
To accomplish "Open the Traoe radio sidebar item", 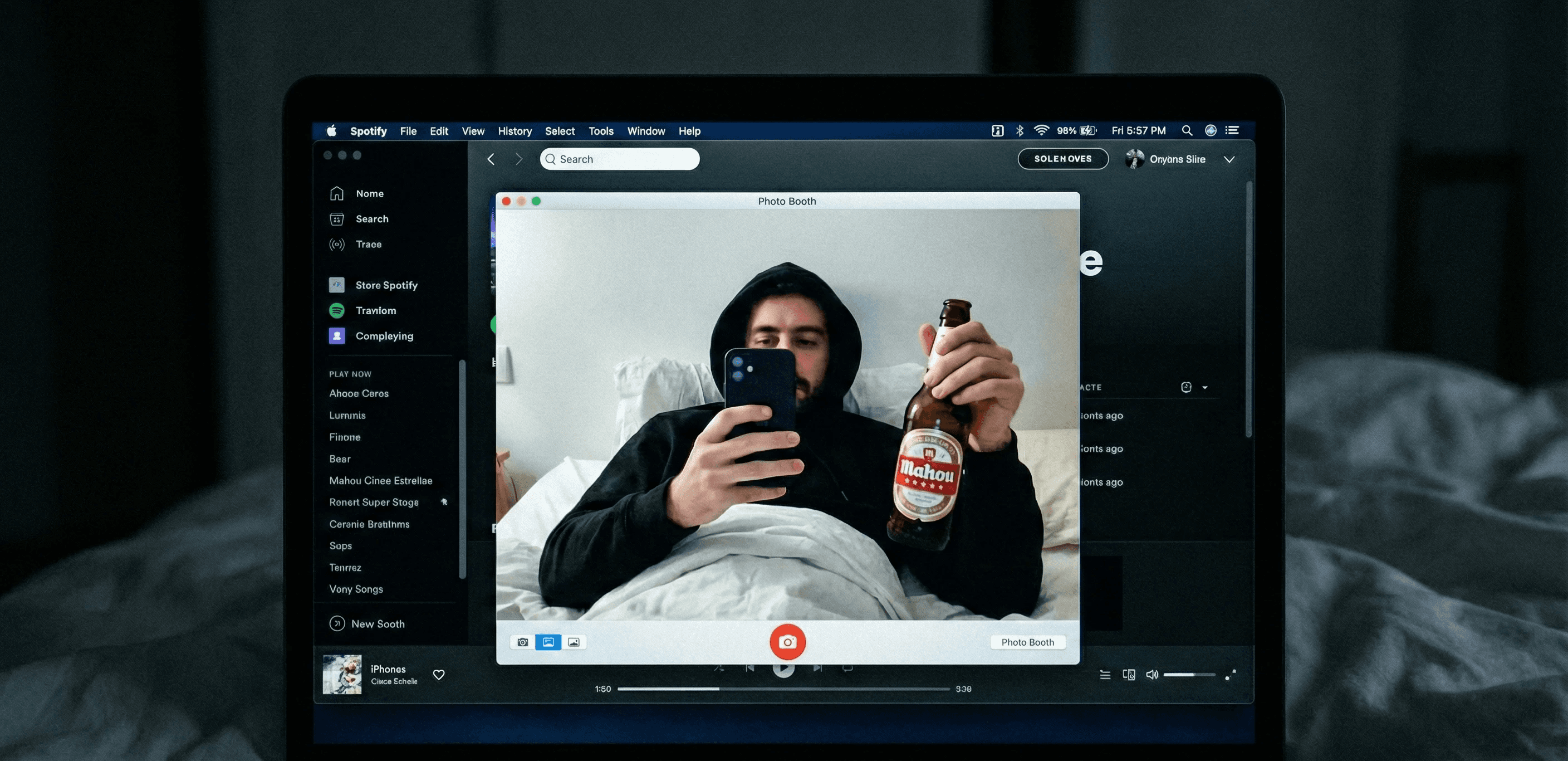I will coord(368,244).
